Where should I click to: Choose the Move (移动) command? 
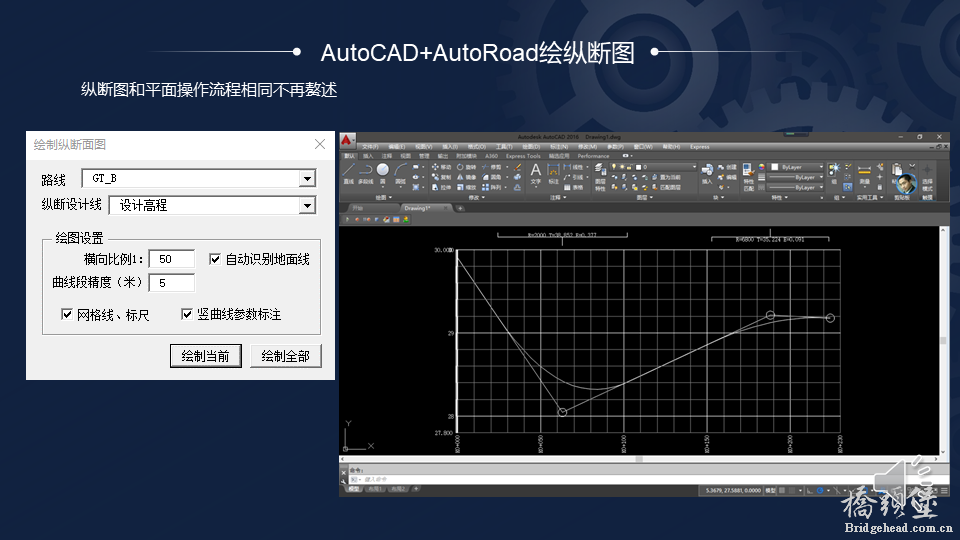[x=441, y=167]
